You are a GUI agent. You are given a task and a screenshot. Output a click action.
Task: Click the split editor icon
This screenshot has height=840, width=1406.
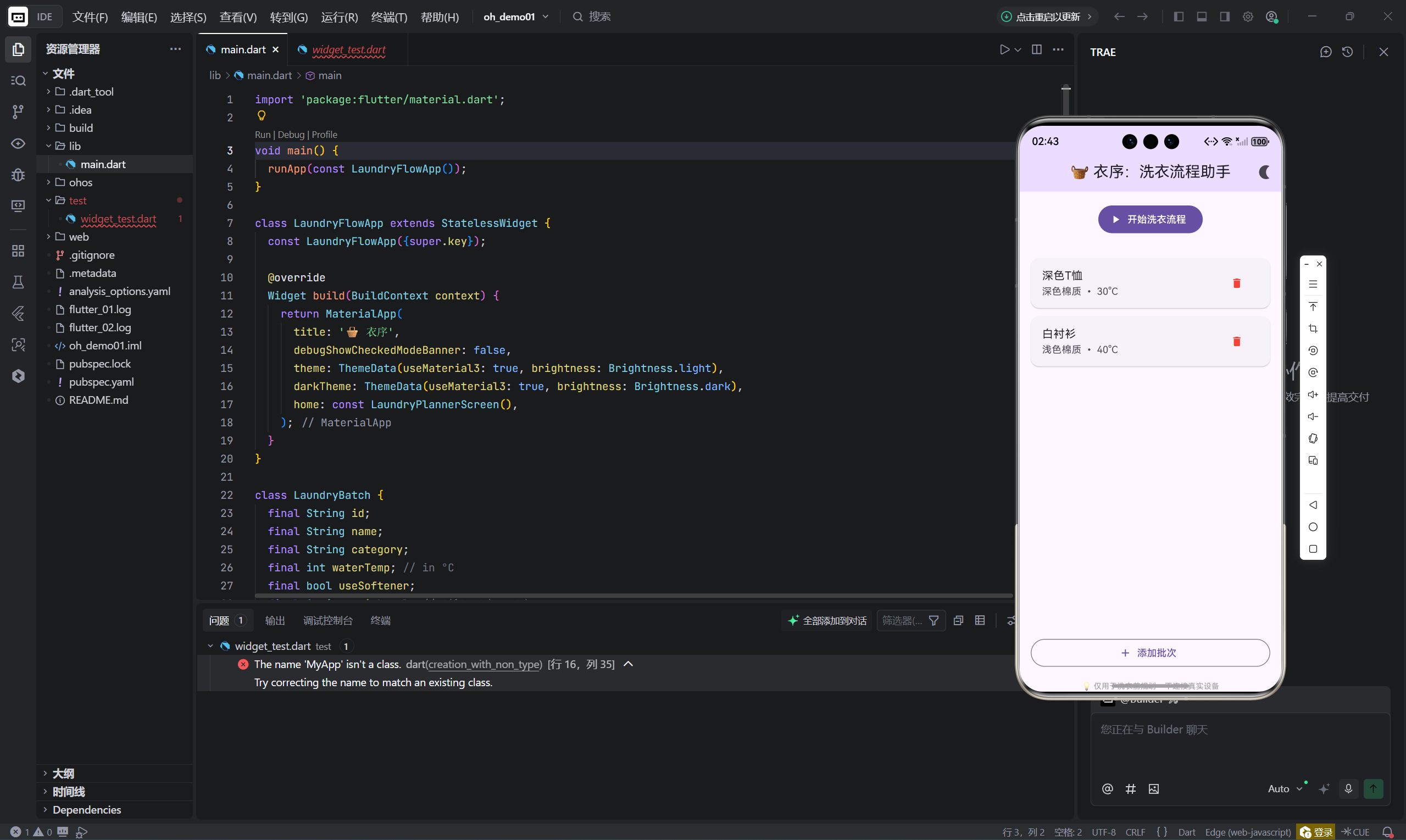pos(1036,50)
